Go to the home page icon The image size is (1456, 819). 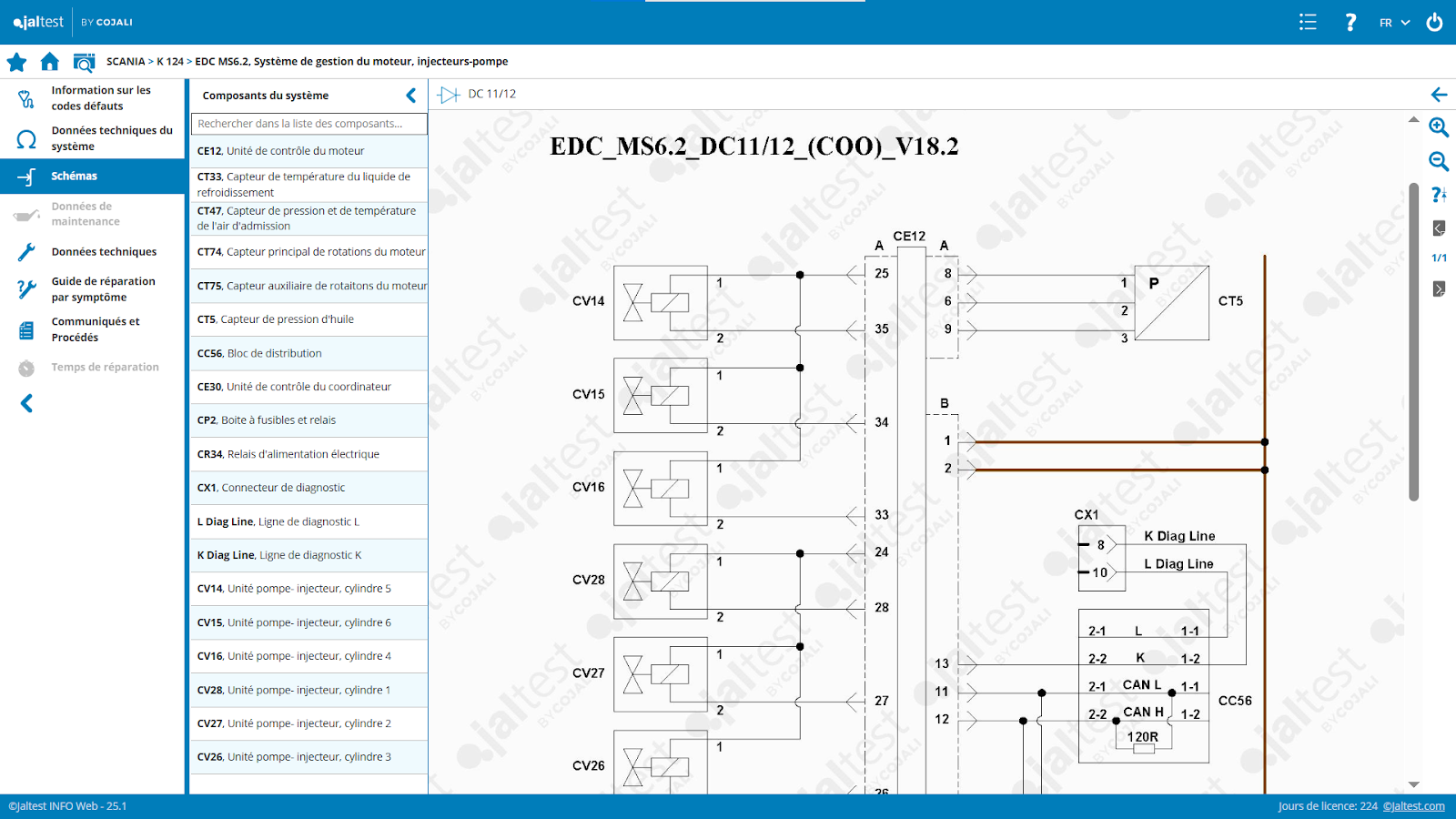click(x=50, y=62)
